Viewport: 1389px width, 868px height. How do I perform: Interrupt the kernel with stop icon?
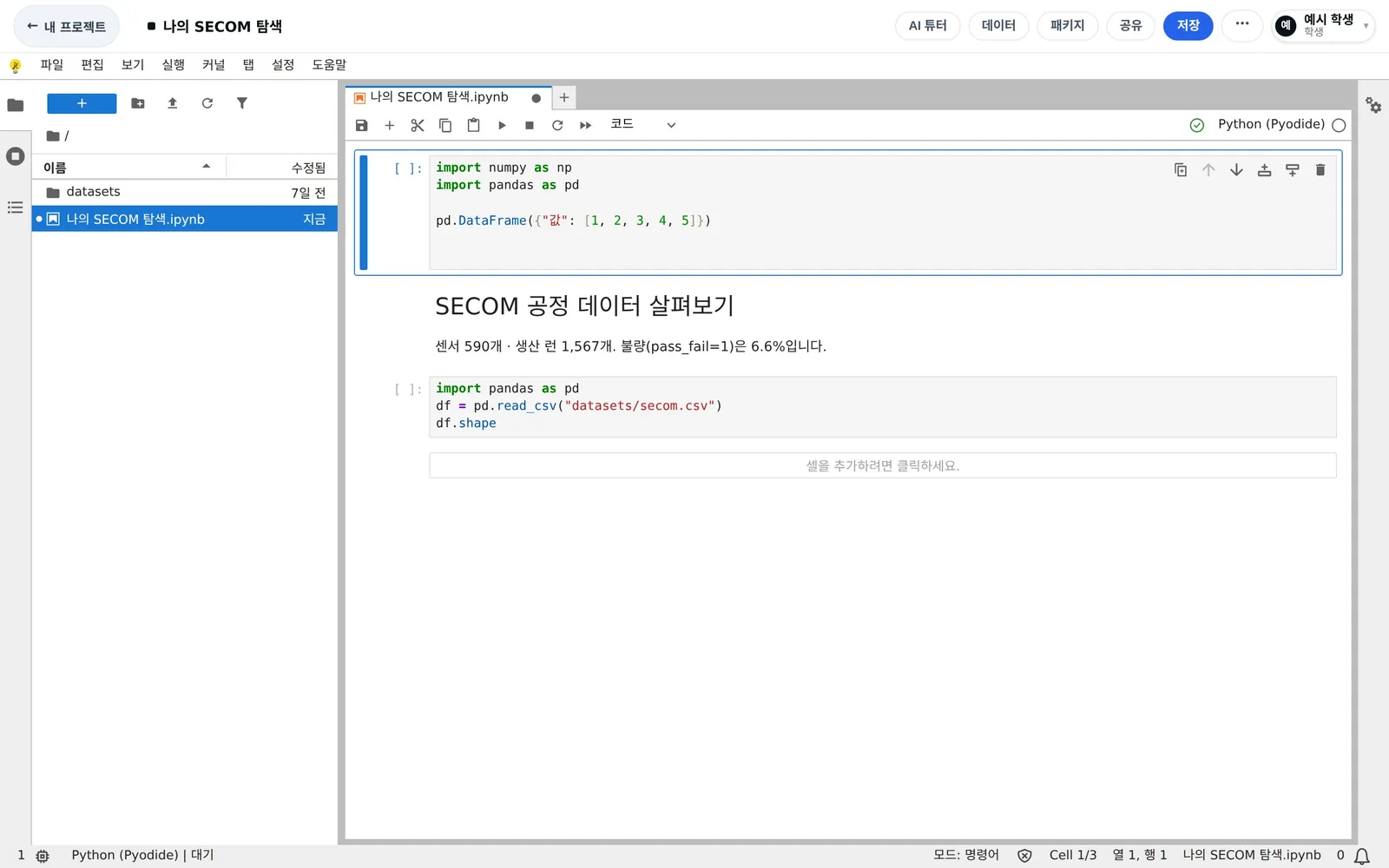(530, 125)
